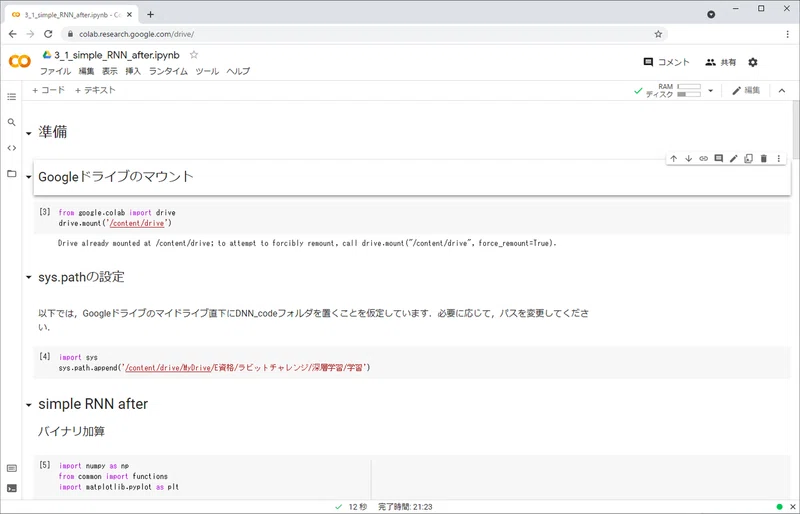Add a new text cell with + テキスト
800x514 pixels.
tap(95, 90)
